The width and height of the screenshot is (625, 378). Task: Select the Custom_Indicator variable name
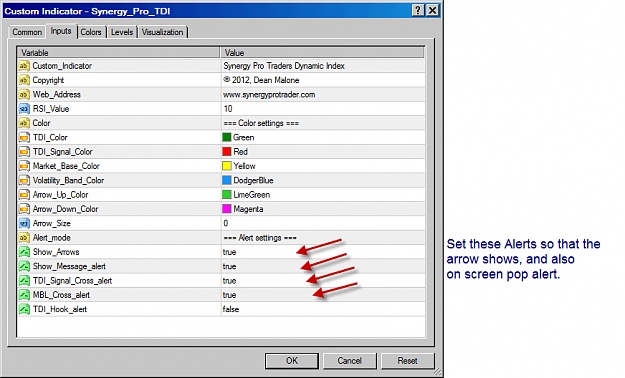pos(62,66)
